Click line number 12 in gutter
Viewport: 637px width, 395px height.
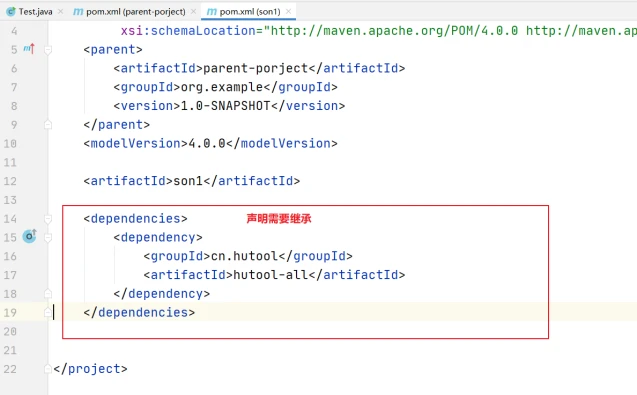tap(10, 181)
